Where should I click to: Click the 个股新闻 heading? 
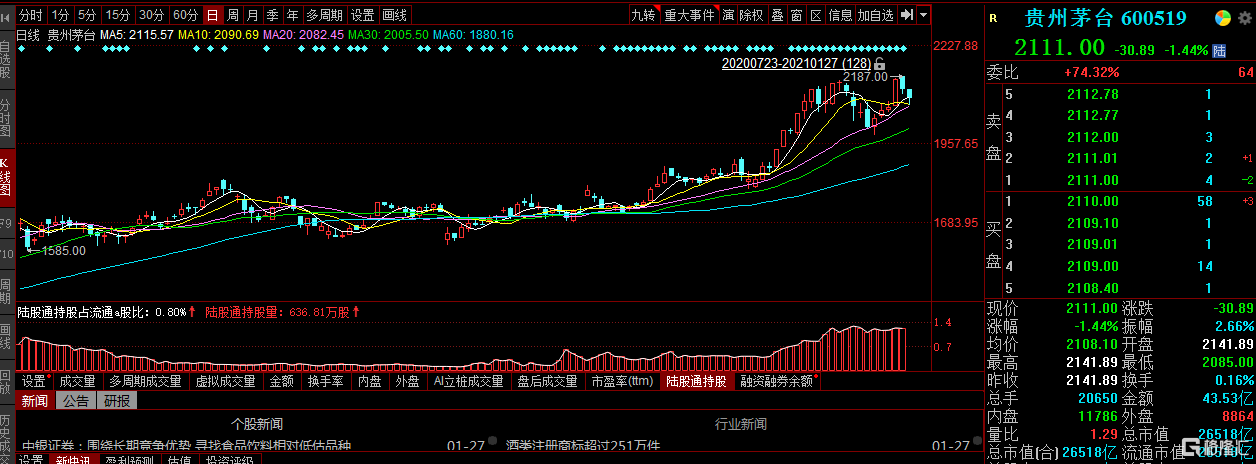(x=257, y=424)
